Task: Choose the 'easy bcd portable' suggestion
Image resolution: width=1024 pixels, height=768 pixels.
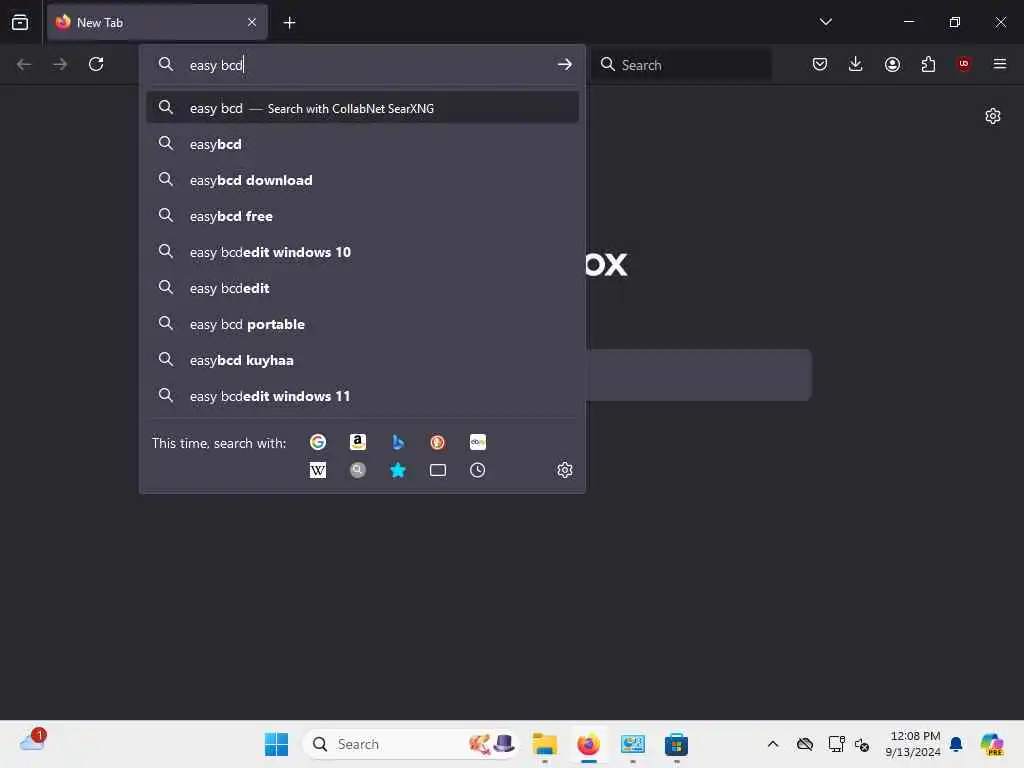Action: coord(362,324)
